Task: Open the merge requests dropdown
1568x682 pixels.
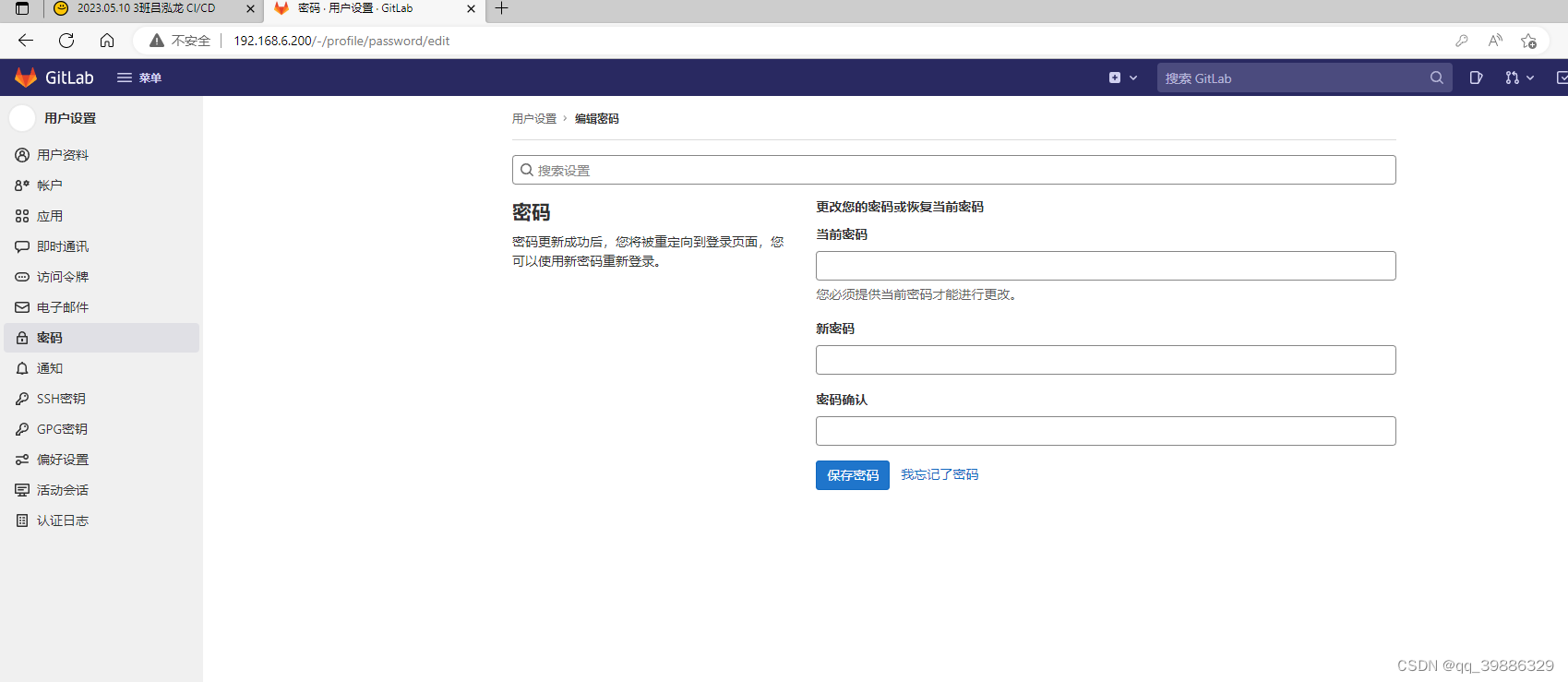Action: [x=1519, y=78]
